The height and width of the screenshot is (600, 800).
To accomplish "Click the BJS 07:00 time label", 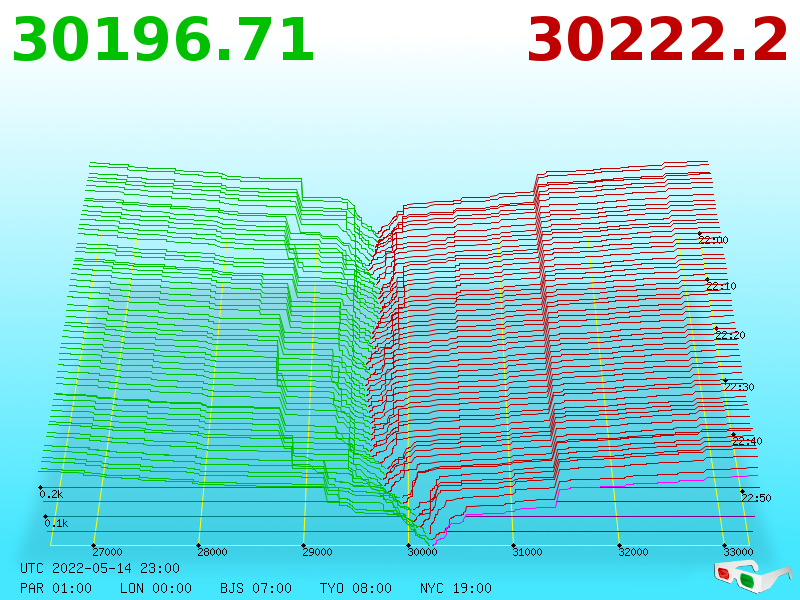I will click(256, 588).
